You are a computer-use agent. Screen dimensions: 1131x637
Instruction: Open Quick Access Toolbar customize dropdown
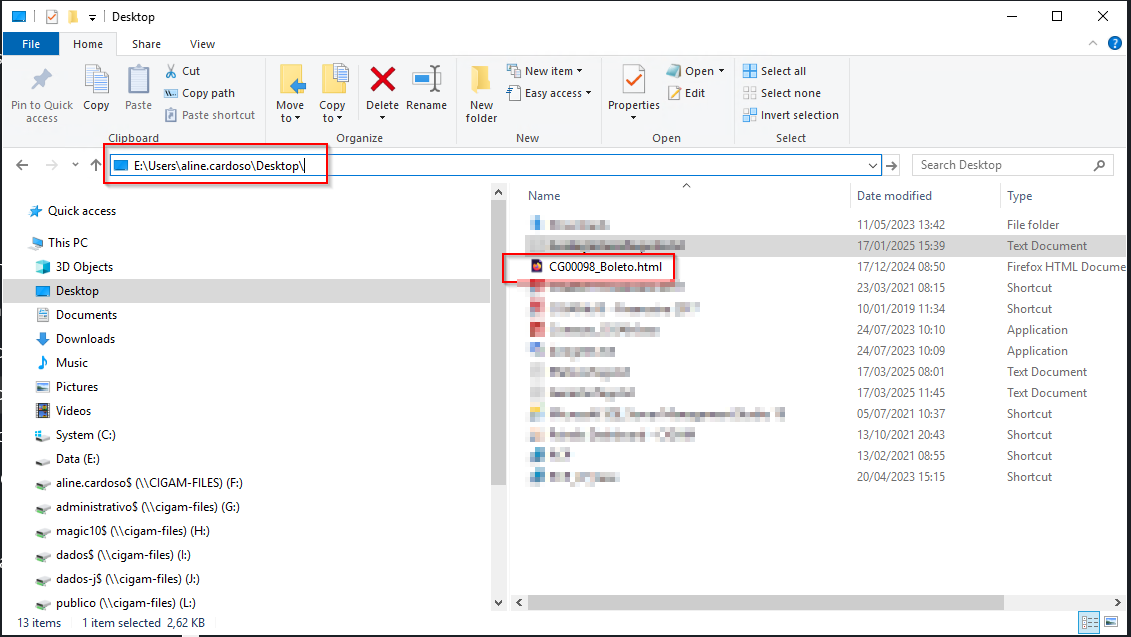92,17
